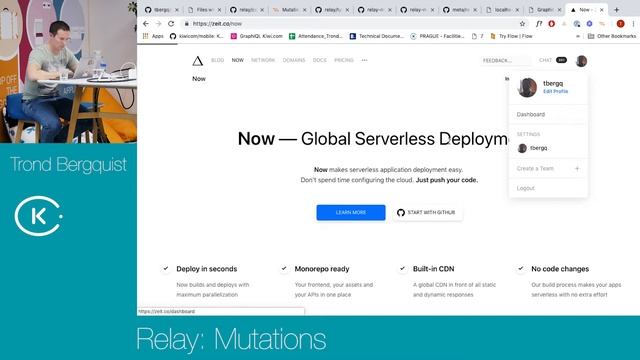Bookmark this page with the star icon
Viewport: 640px width, 360px height.
(x=522, y=24)
